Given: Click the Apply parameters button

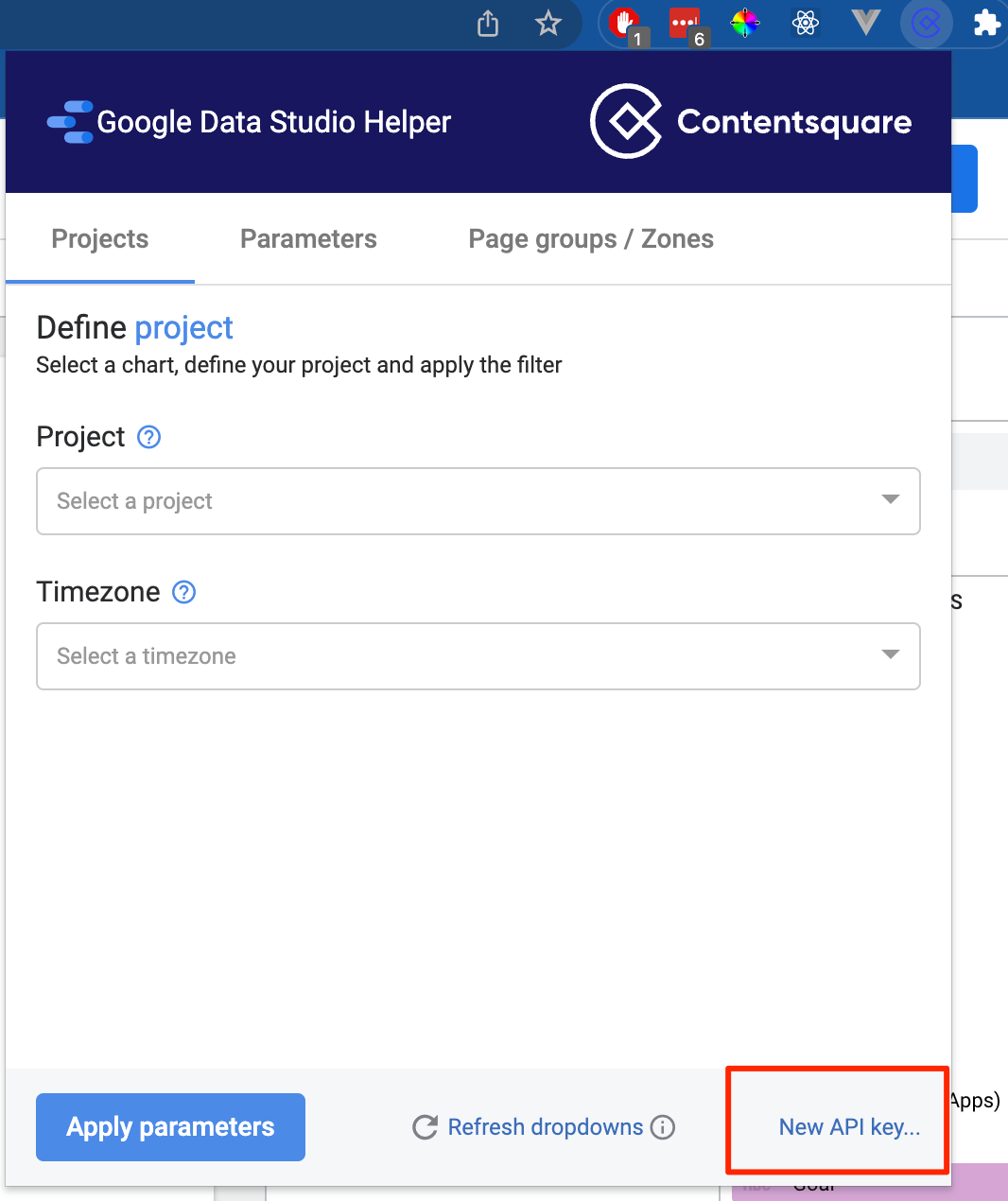Looking at the screenshot, I should click(170, 1127).
